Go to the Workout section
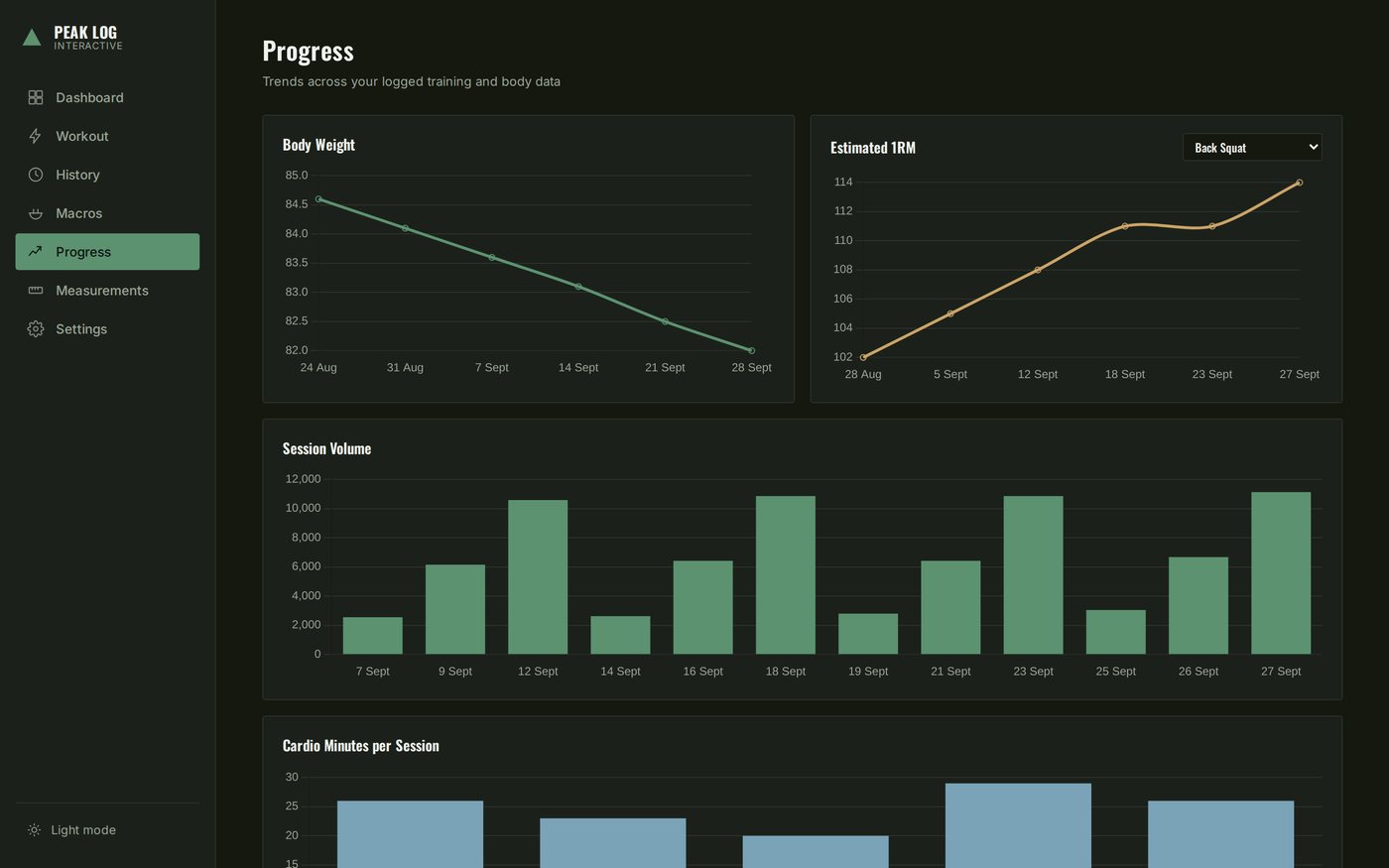 (x=107, y=136)
